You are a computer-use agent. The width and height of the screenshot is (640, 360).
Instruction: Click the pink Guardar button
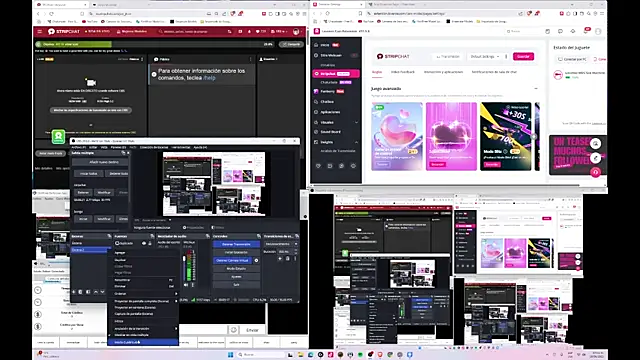point(523,56)
